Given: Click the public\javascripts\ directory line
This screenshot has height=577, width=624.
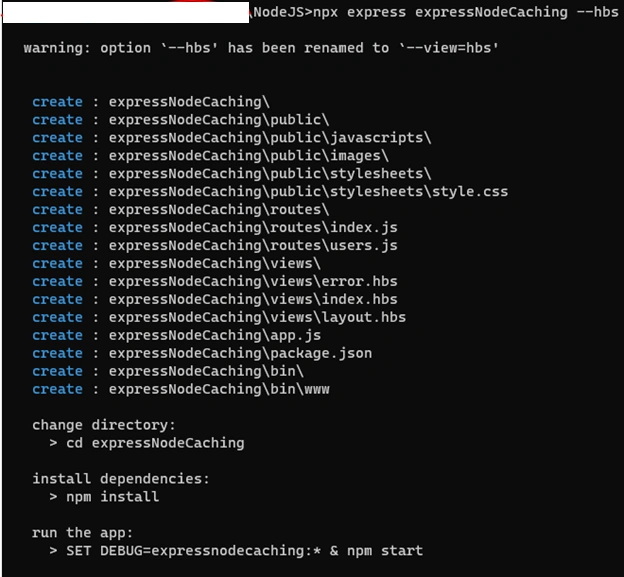Looking at the screenshot, I should pos(232,138).
